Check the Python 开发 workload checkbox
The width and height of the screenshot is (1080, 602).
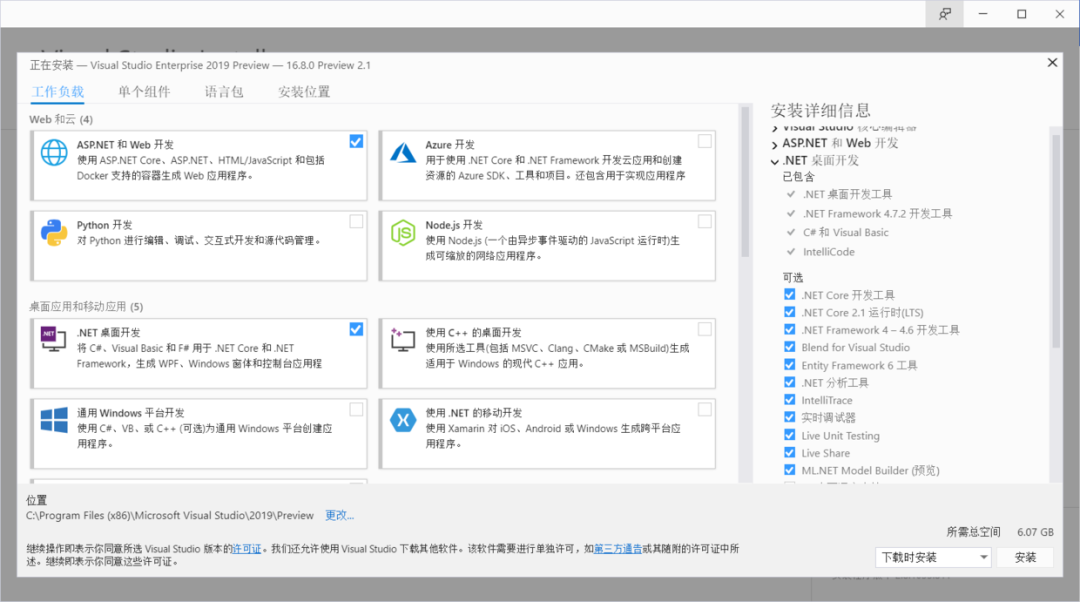coord(356,222)
